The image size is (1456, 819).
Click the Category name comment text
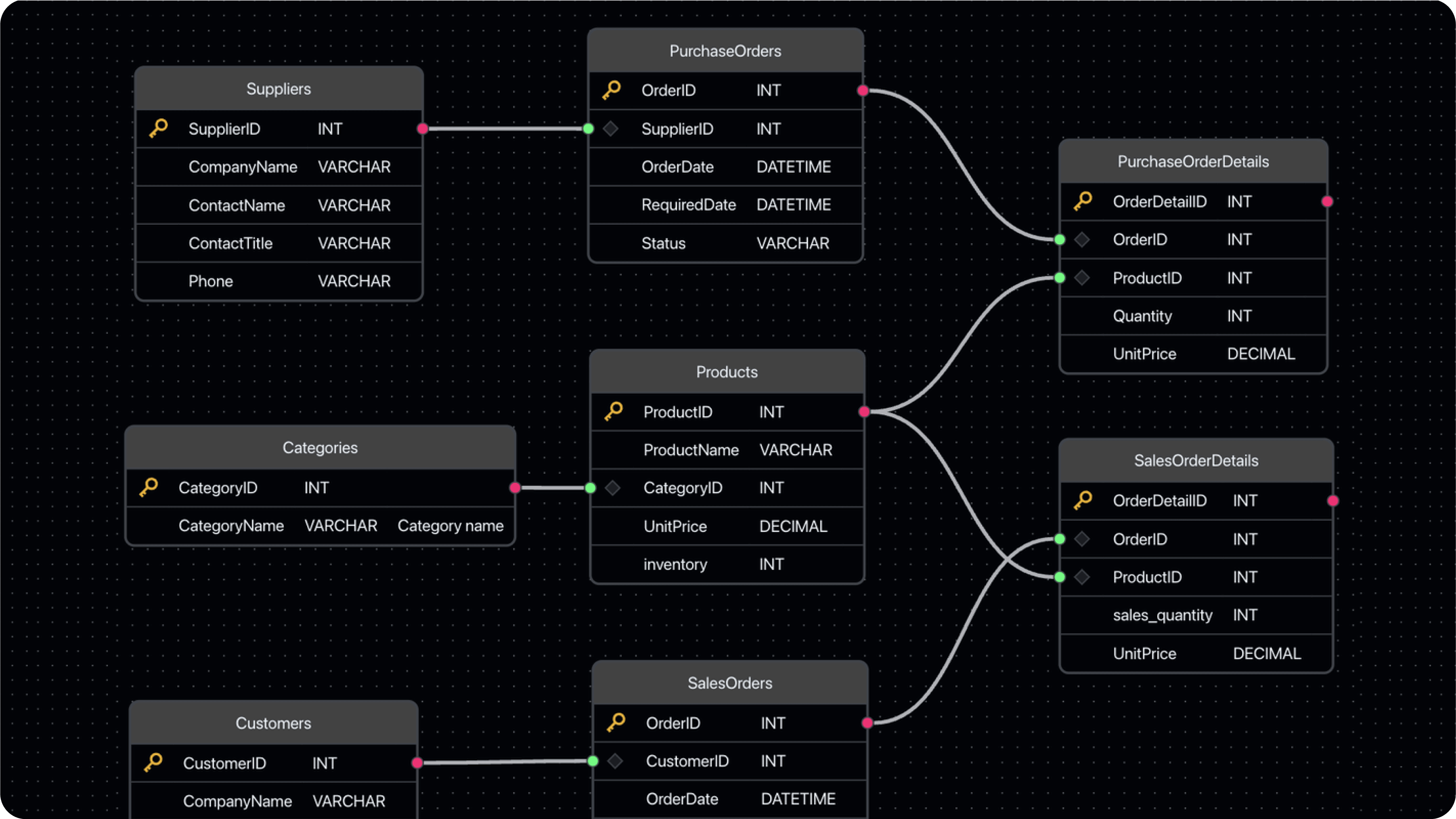click(450, 526)
